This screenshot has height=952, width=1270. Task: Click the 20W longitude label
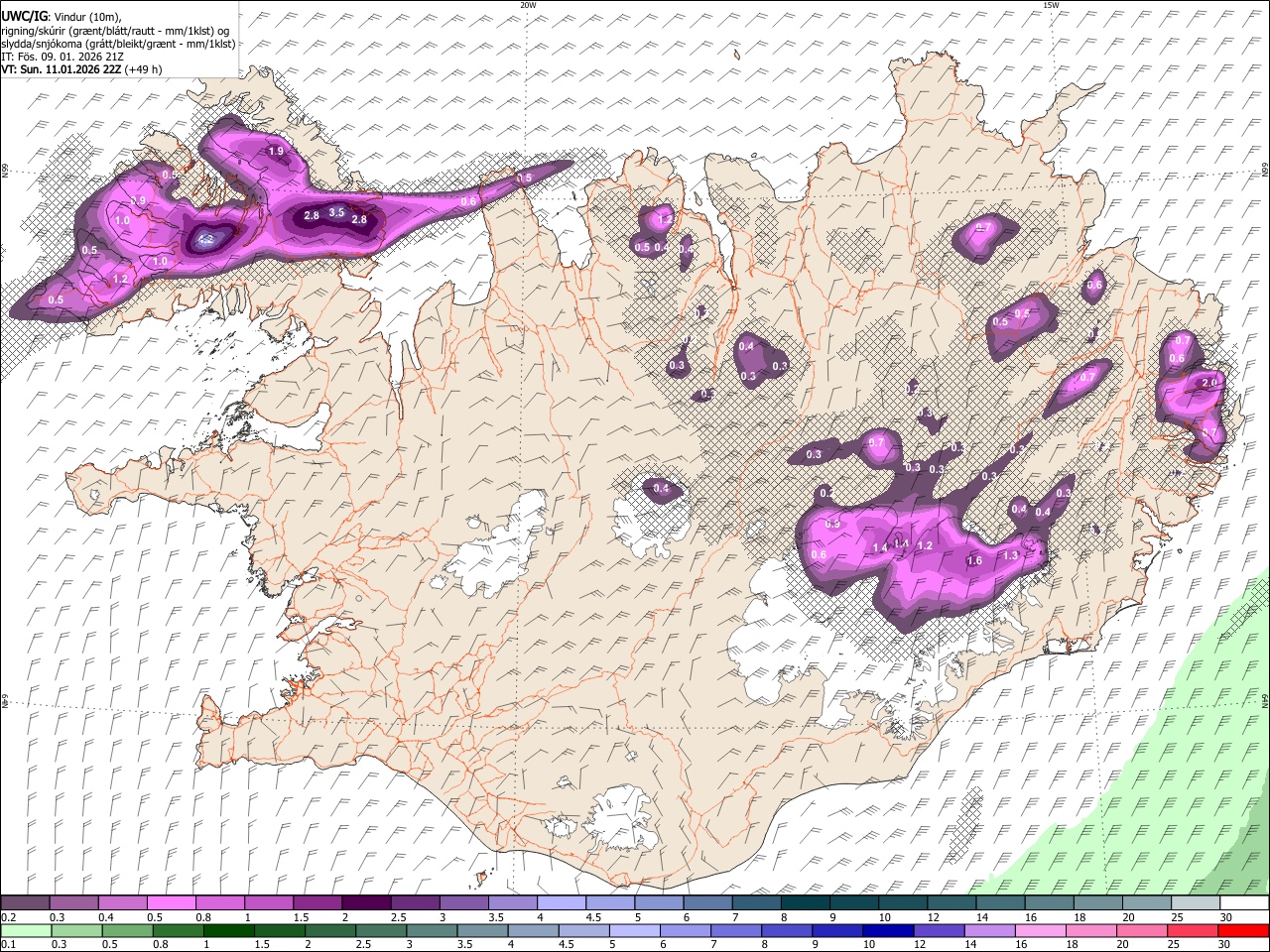click(x=528, y=5)
